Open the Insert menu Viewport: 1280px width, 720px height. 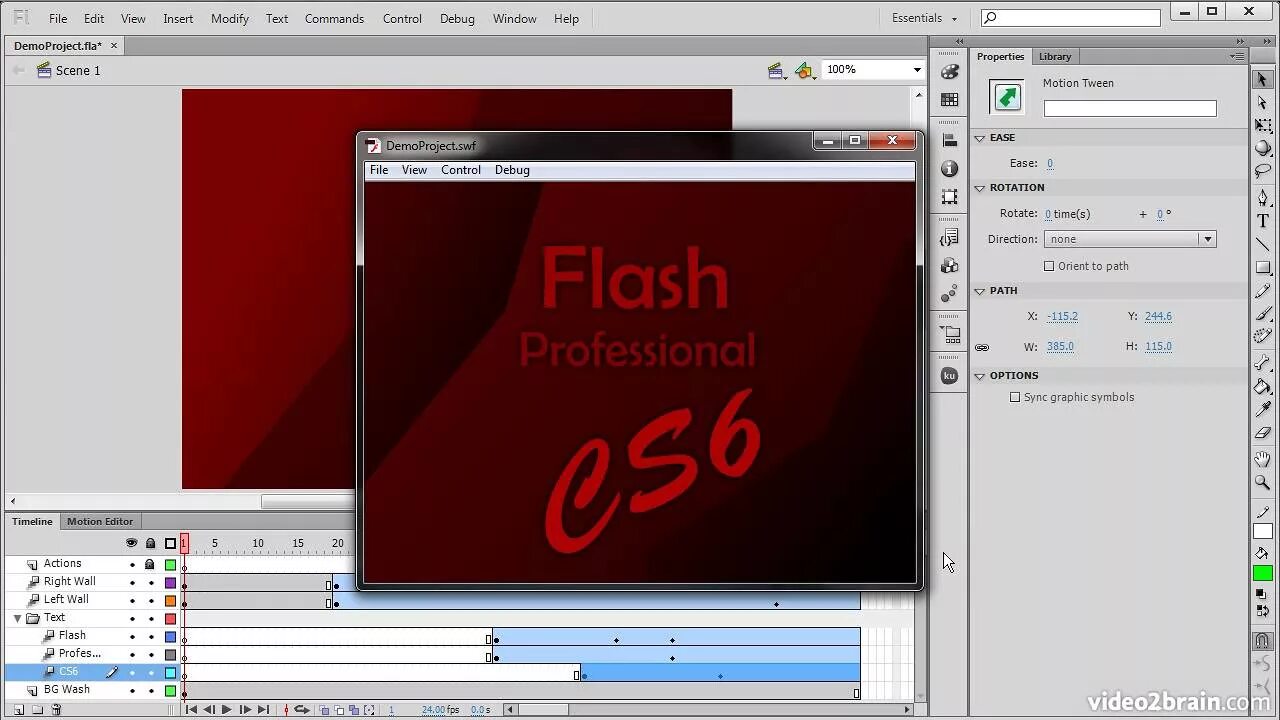[x=178, y=18]
